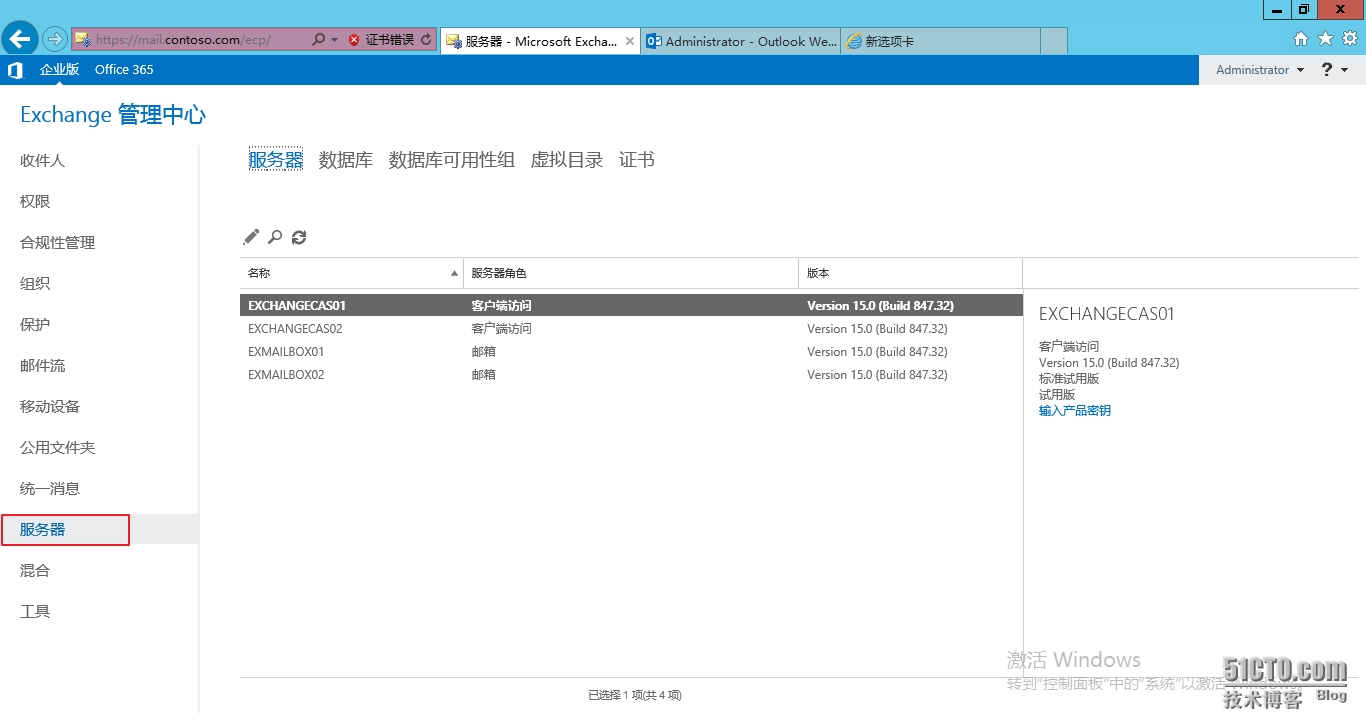1366x728 pixels.
Task: Sort servers by clicking the 名称 column header arrow
Action: (x=453, y=272)
